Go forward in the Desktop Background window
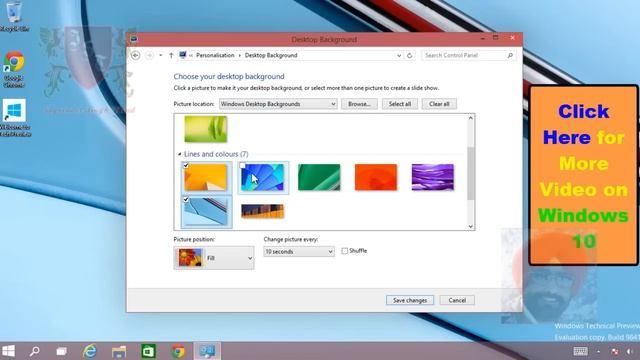Viewport: 640px width, 360px height. click(149, 55)
